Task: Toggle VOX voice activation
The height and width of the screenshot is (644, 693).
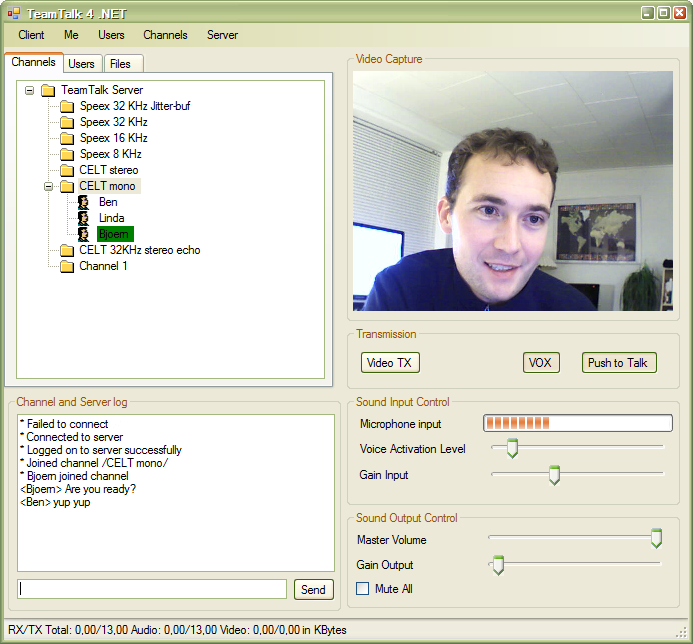Action: point(541,363)
